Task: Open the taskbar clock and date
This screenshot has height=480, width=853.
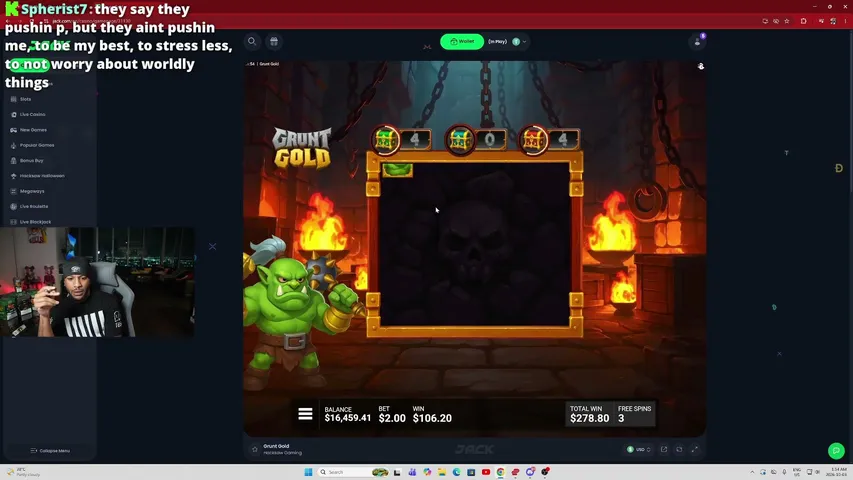Action: [838, 472]
